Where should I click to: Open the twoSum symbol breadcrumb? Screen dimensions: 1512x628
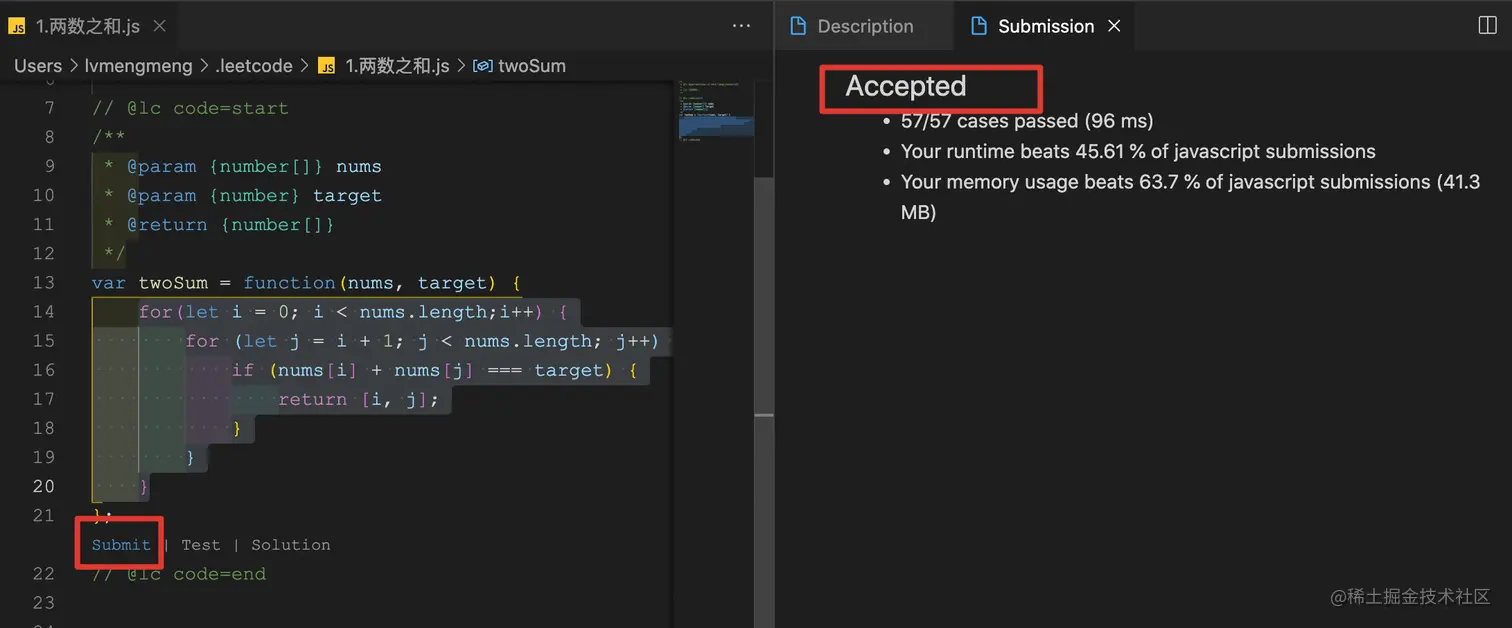532,66
